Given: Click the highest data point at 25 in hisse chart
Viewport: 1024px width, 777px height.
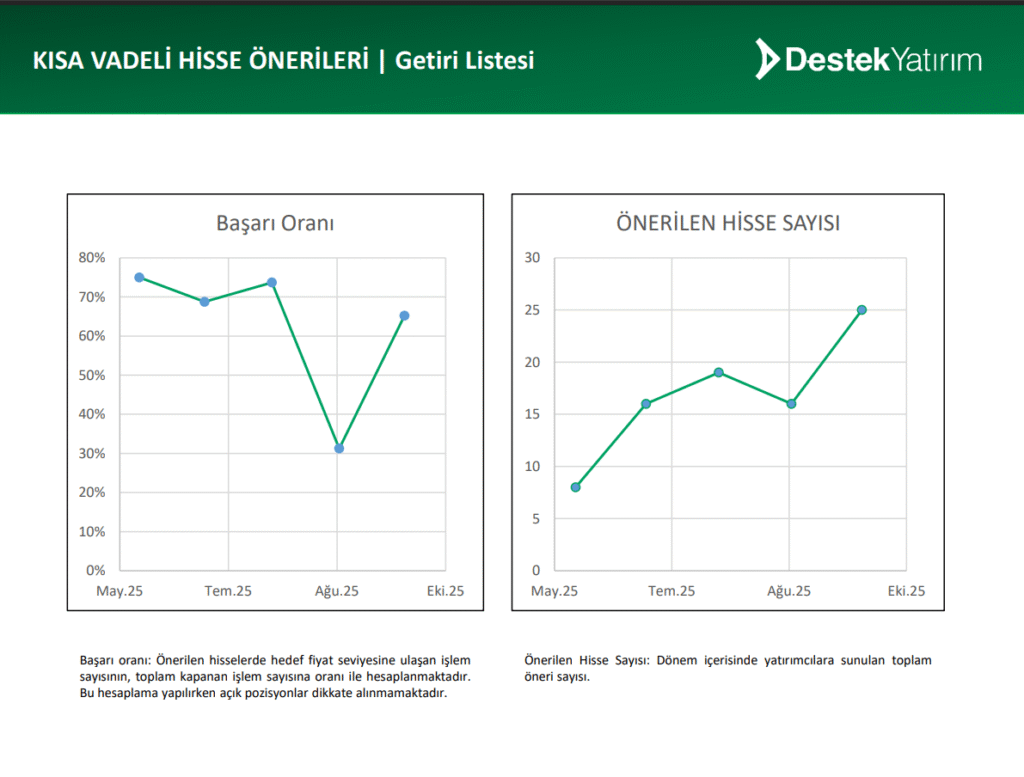Looking at the screenshot, I should coord(861,310).
